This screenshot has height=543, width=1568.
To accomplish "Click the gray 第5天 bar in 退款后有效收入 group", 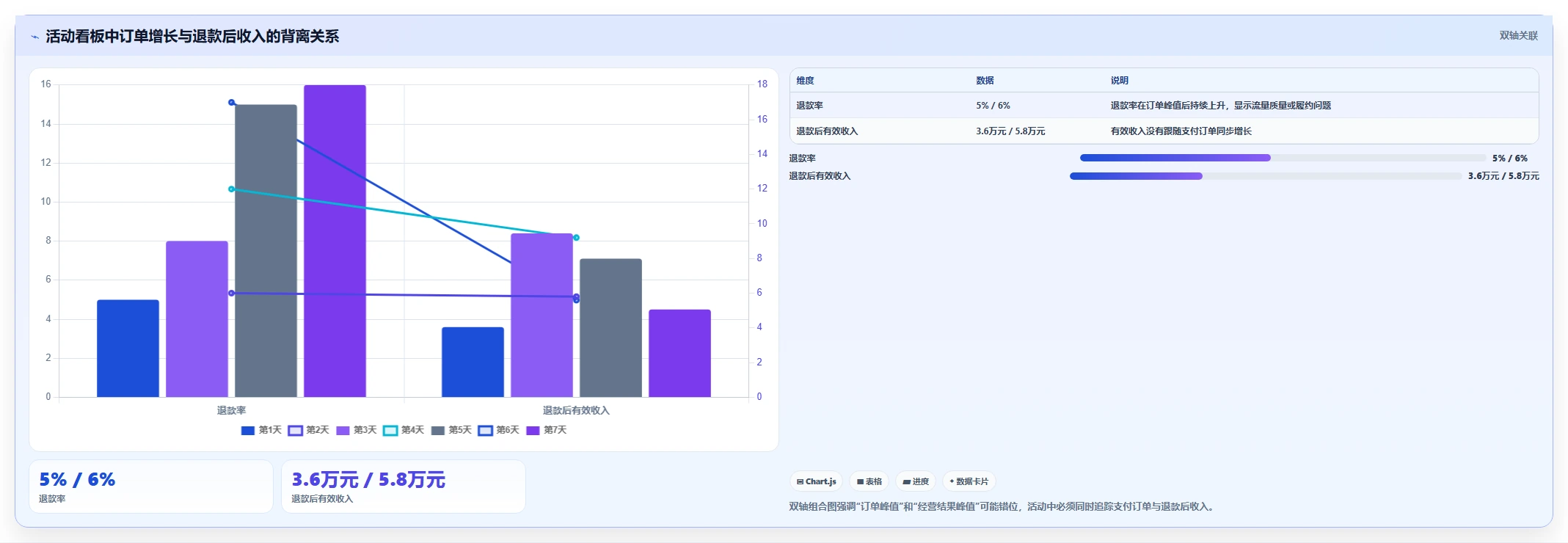I will click(x=610, y=328).
